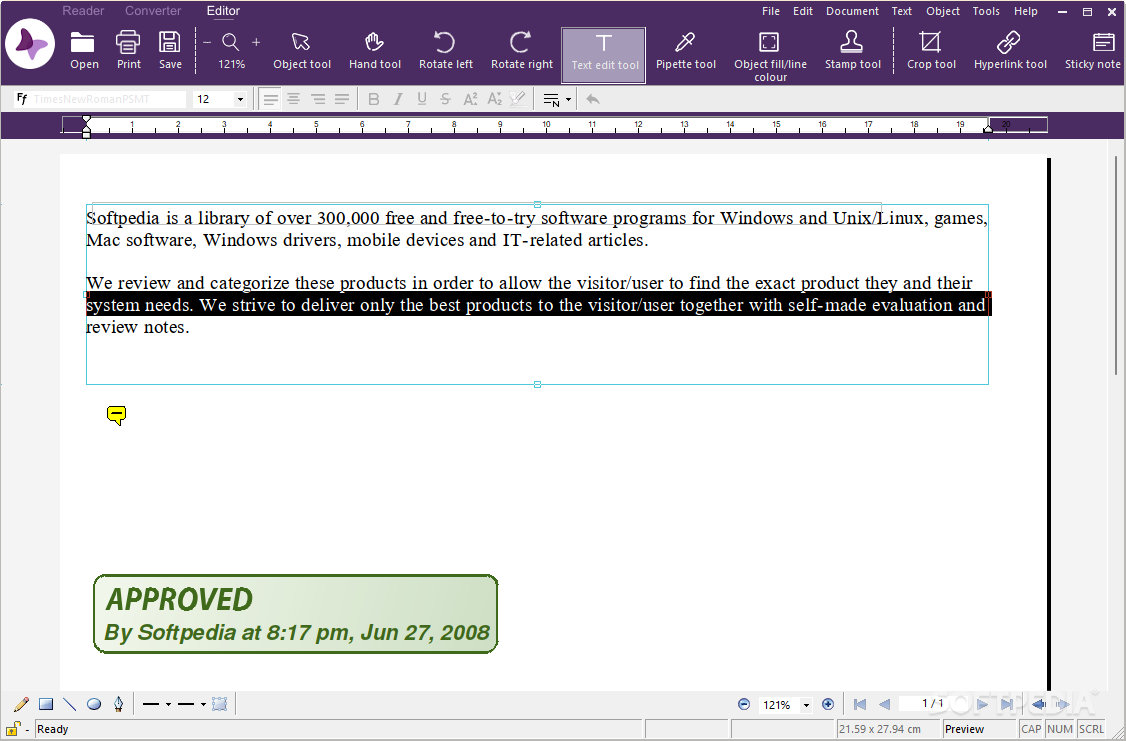Select the Object tool
The height and width of the screenshot is (741, 1126).
(302, 50)
